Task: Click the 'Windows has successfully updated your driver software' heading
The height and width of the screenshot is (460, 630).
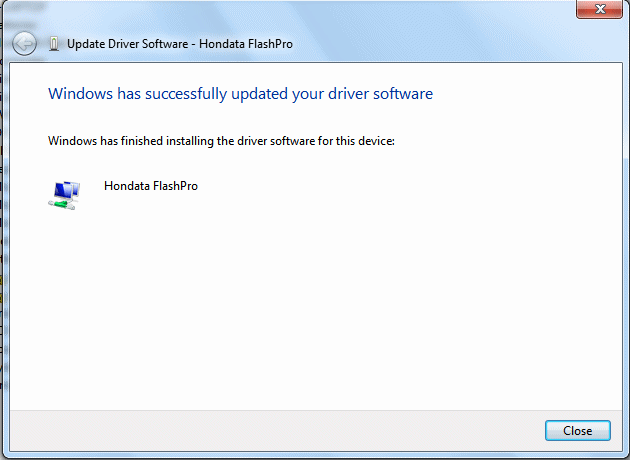Action: coord(240,94)
